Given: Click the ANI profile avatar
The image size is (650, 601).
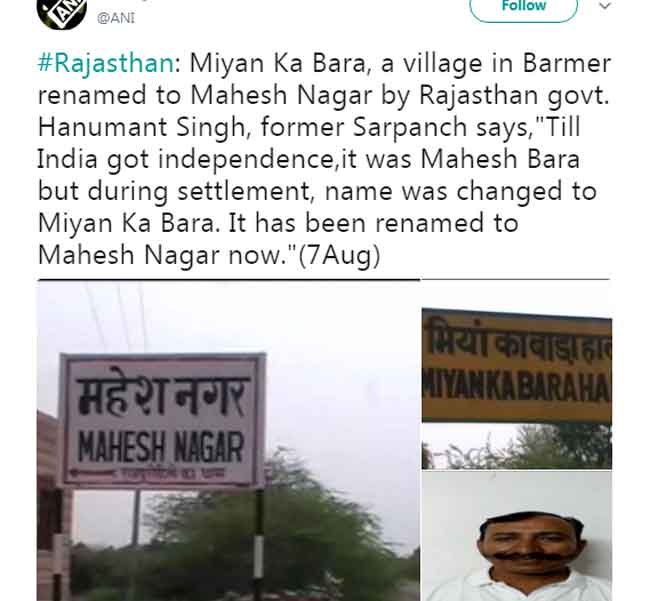Looking at the screenshot, I should pos(62,12).
